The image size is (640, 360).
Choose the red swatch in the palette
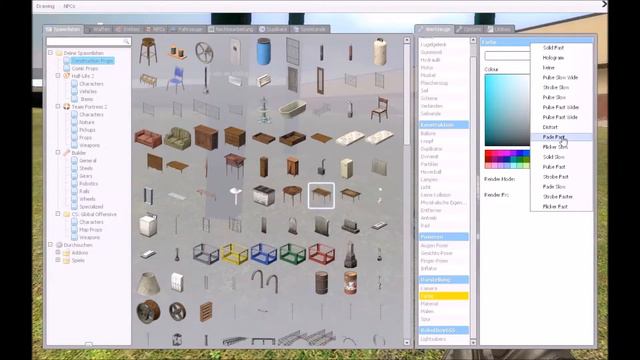tap(488, 154)
